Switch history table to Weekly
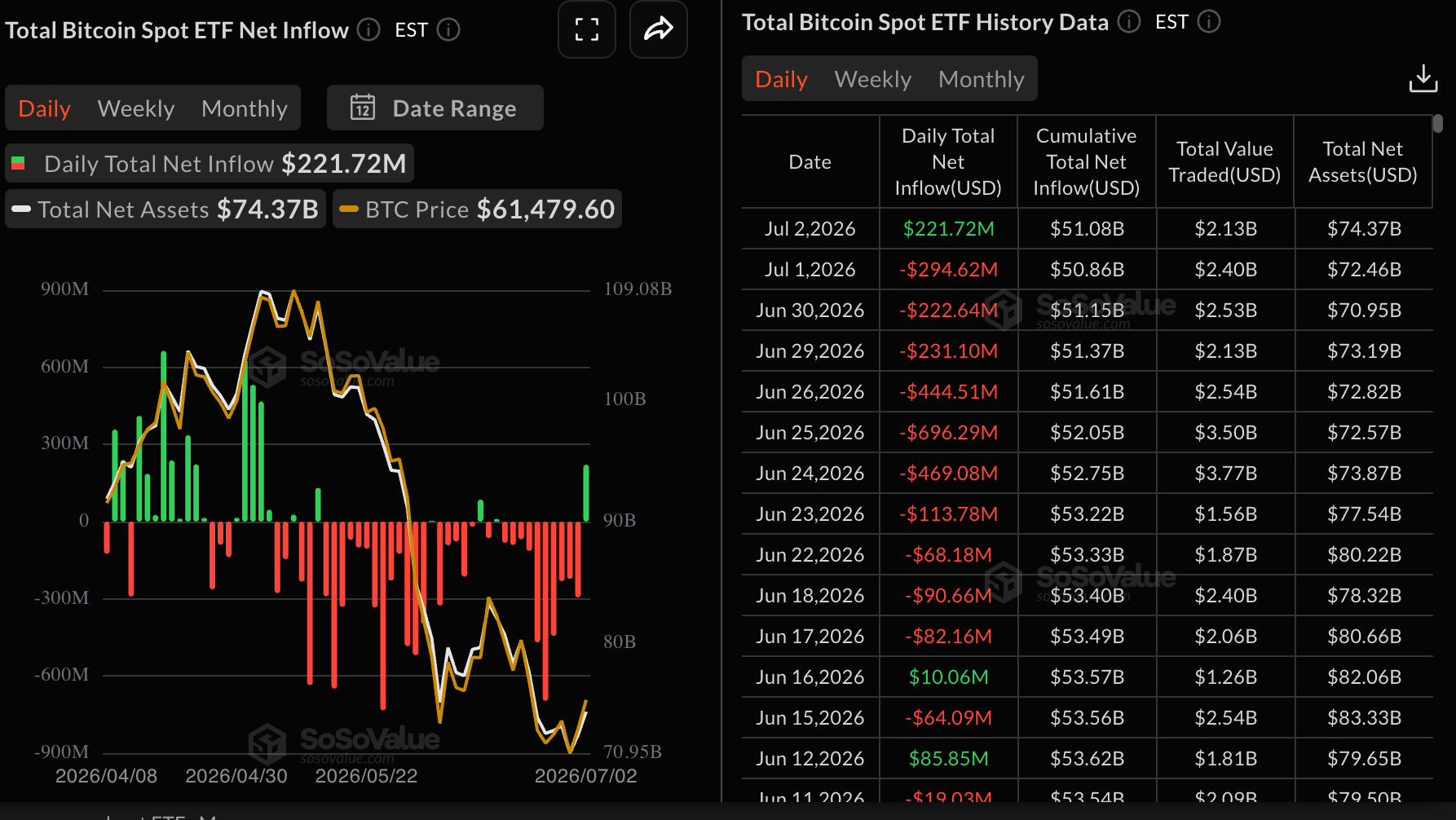 pos(873,79)
